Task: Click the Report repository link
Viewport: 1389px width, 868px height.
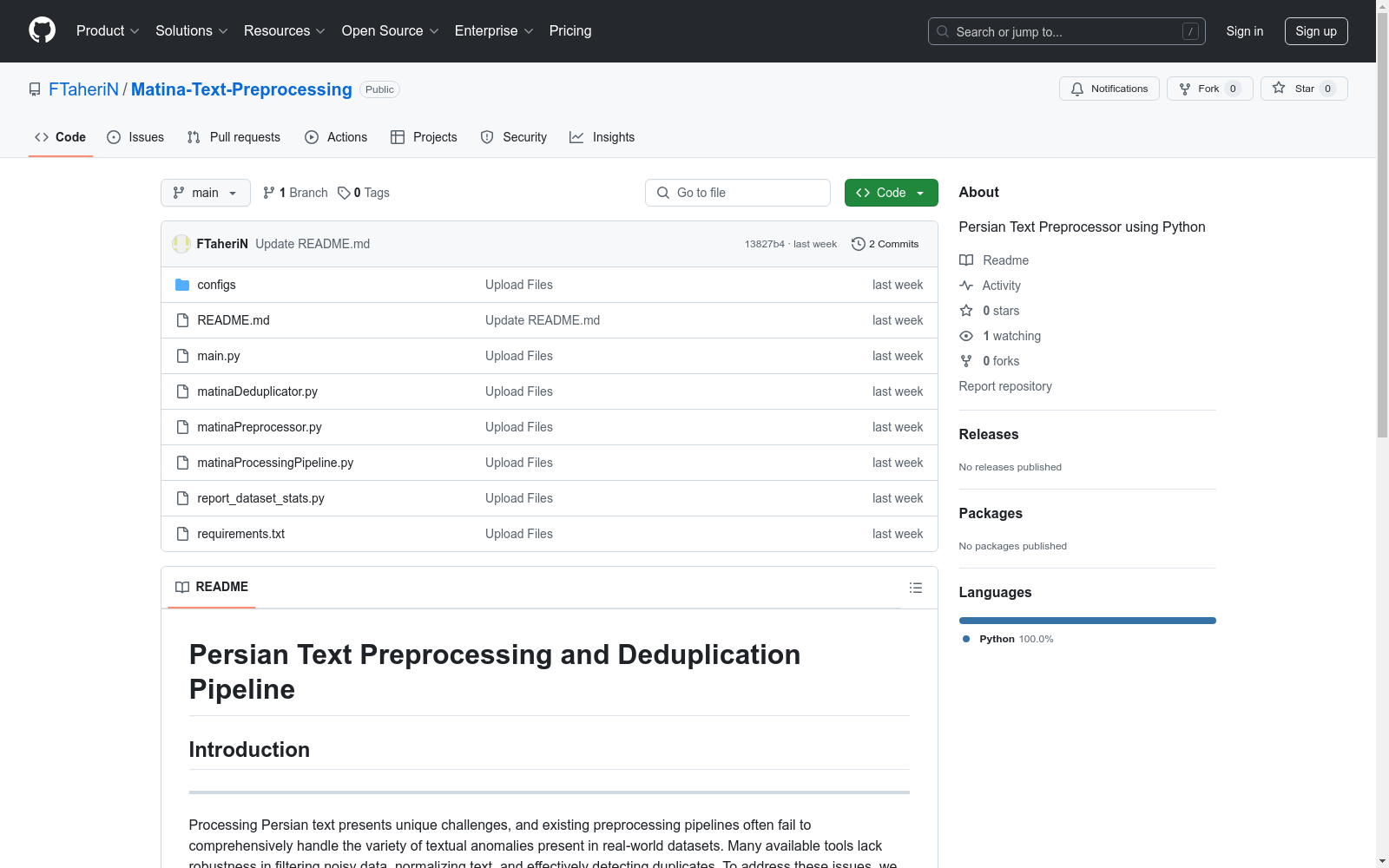Action: (x=1005, y=386)
